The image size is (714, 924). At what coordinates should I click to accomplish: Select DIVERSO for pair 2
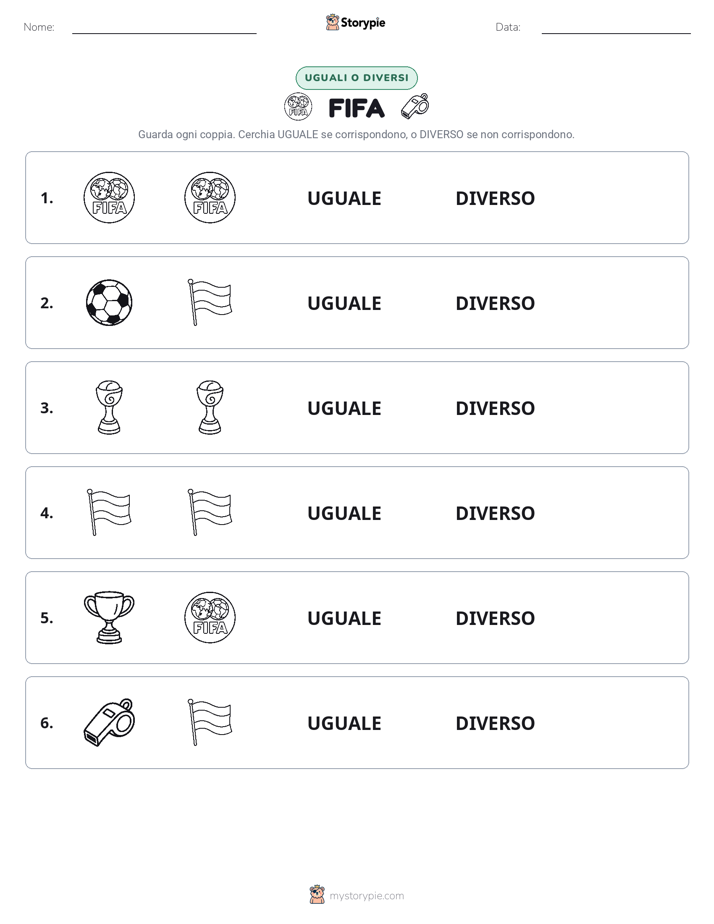[x=495, y=303]
